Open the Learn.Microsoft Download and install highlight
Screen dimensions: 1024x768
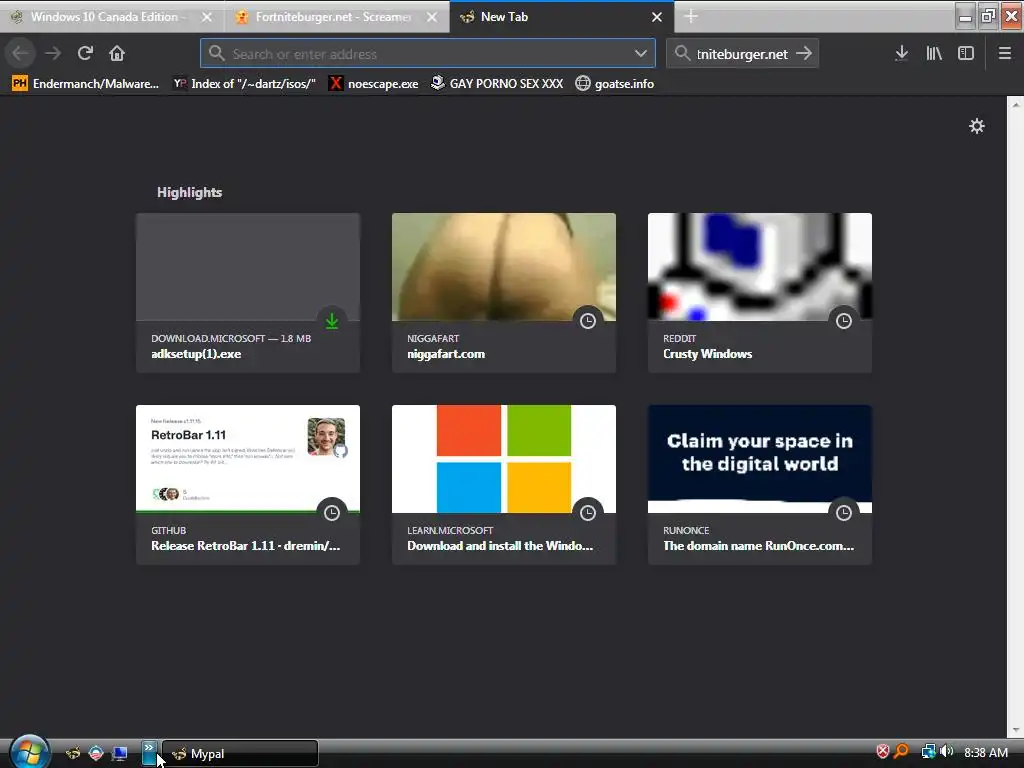click(x=504, y=485)
